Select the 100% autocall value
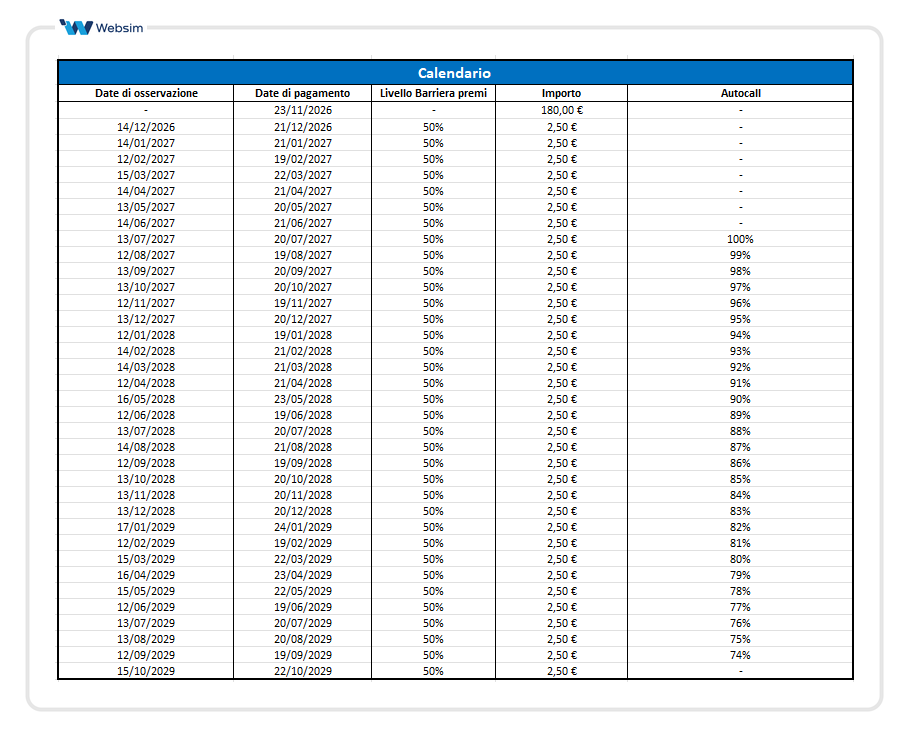Viewport: 909px width, 737px height. pos(740,239)
